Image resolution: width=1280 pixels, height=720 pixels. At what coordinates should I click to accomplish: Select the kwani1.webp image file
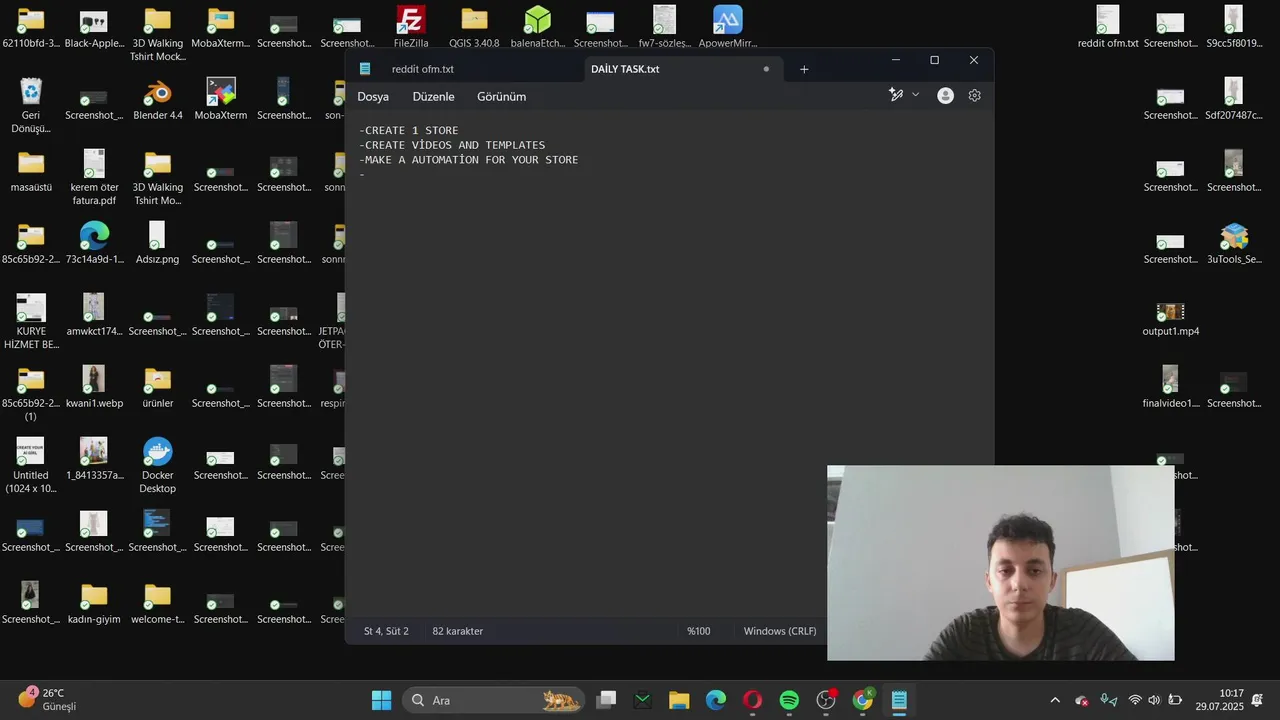94,387
